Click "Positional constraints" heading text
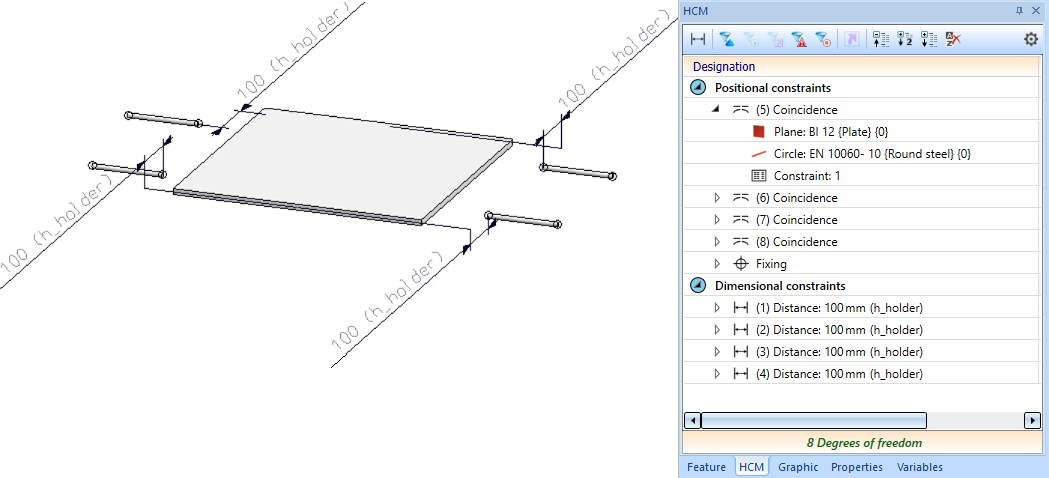1049x478 pixels. coord(773,88)
